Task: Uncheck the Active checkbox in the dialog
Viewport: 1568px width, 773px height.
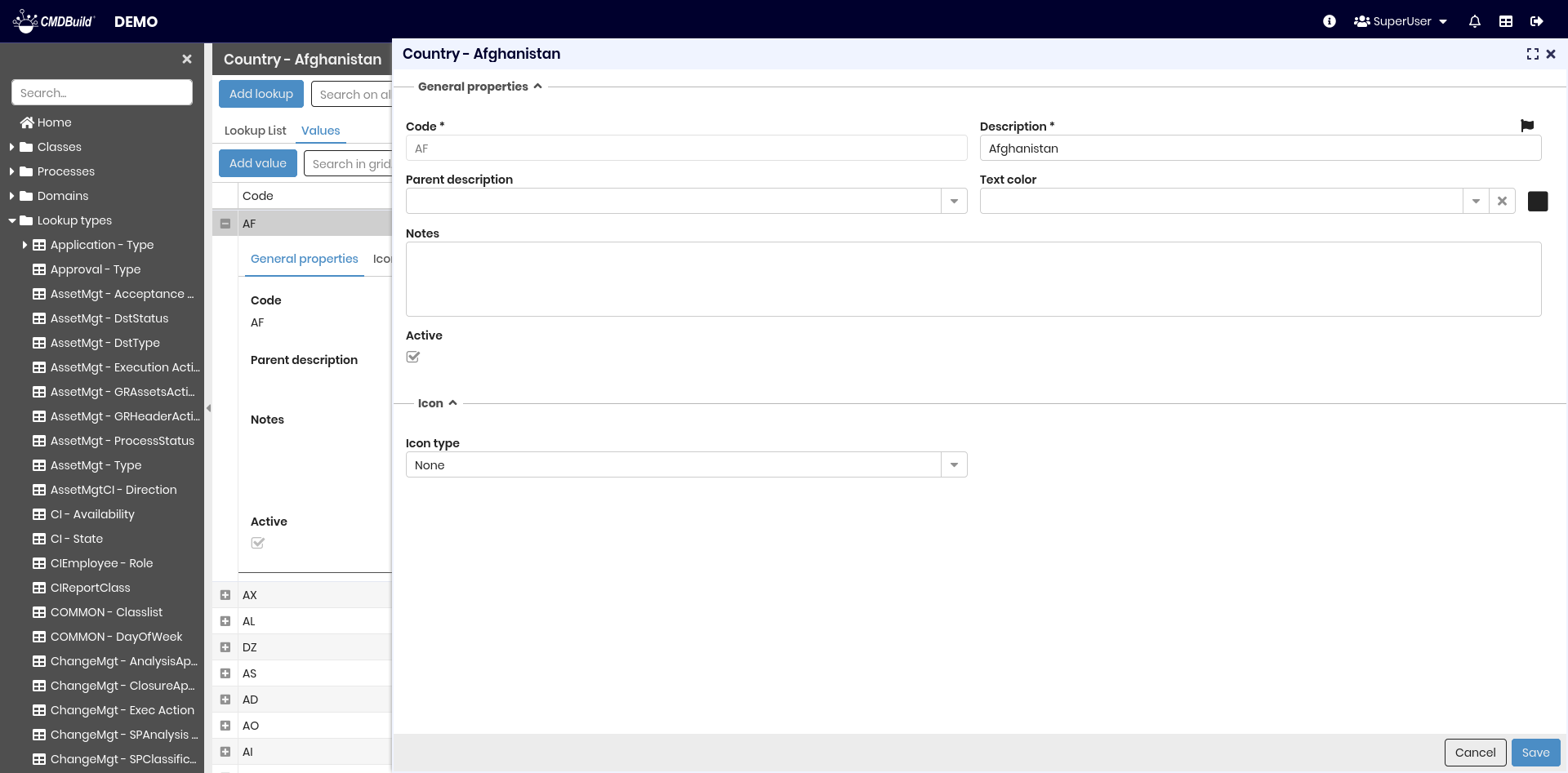Action: [x=412, y=357]
